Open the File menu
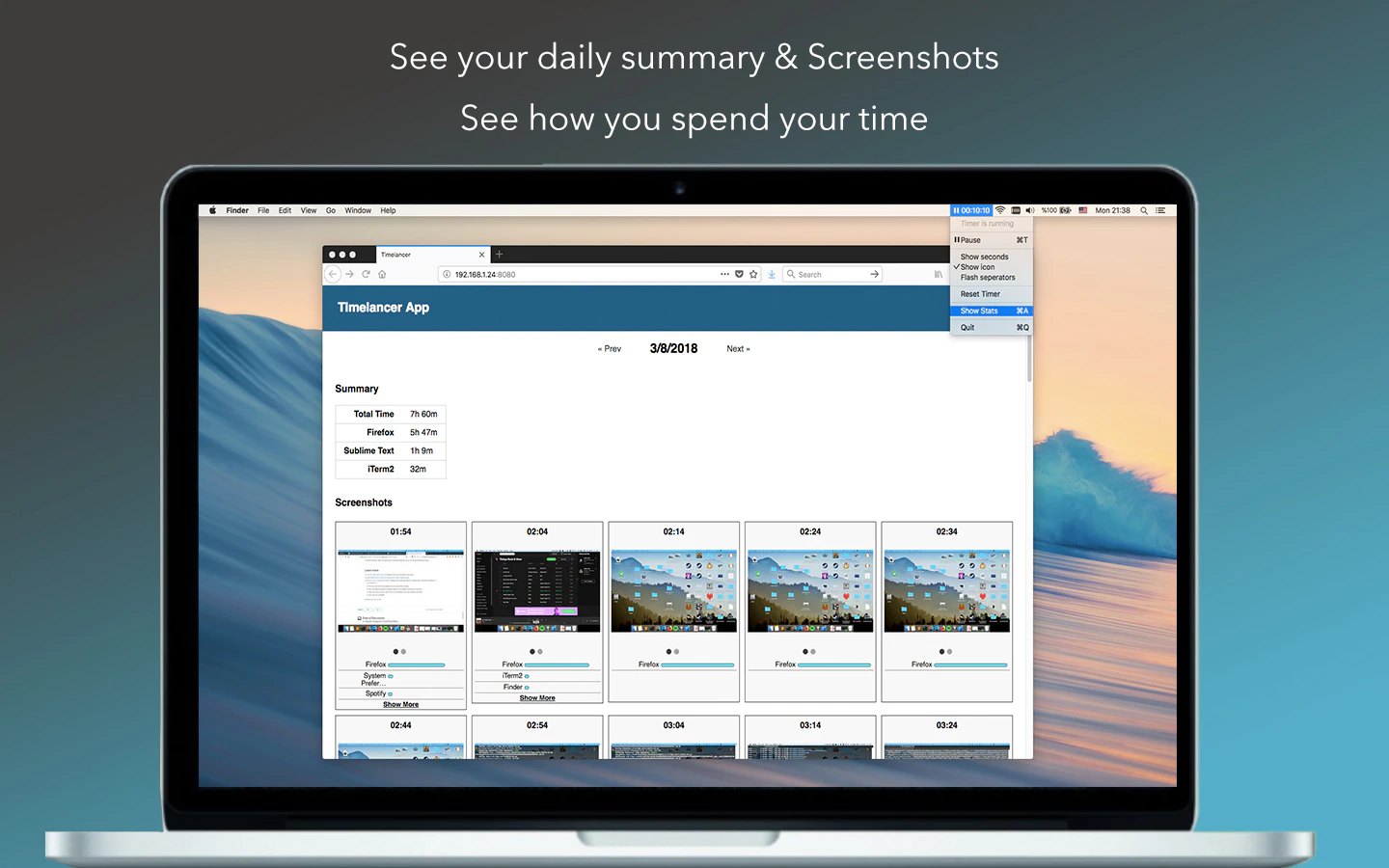Image resolution: width=1389 pixels, height=868 pixels. 263,210
